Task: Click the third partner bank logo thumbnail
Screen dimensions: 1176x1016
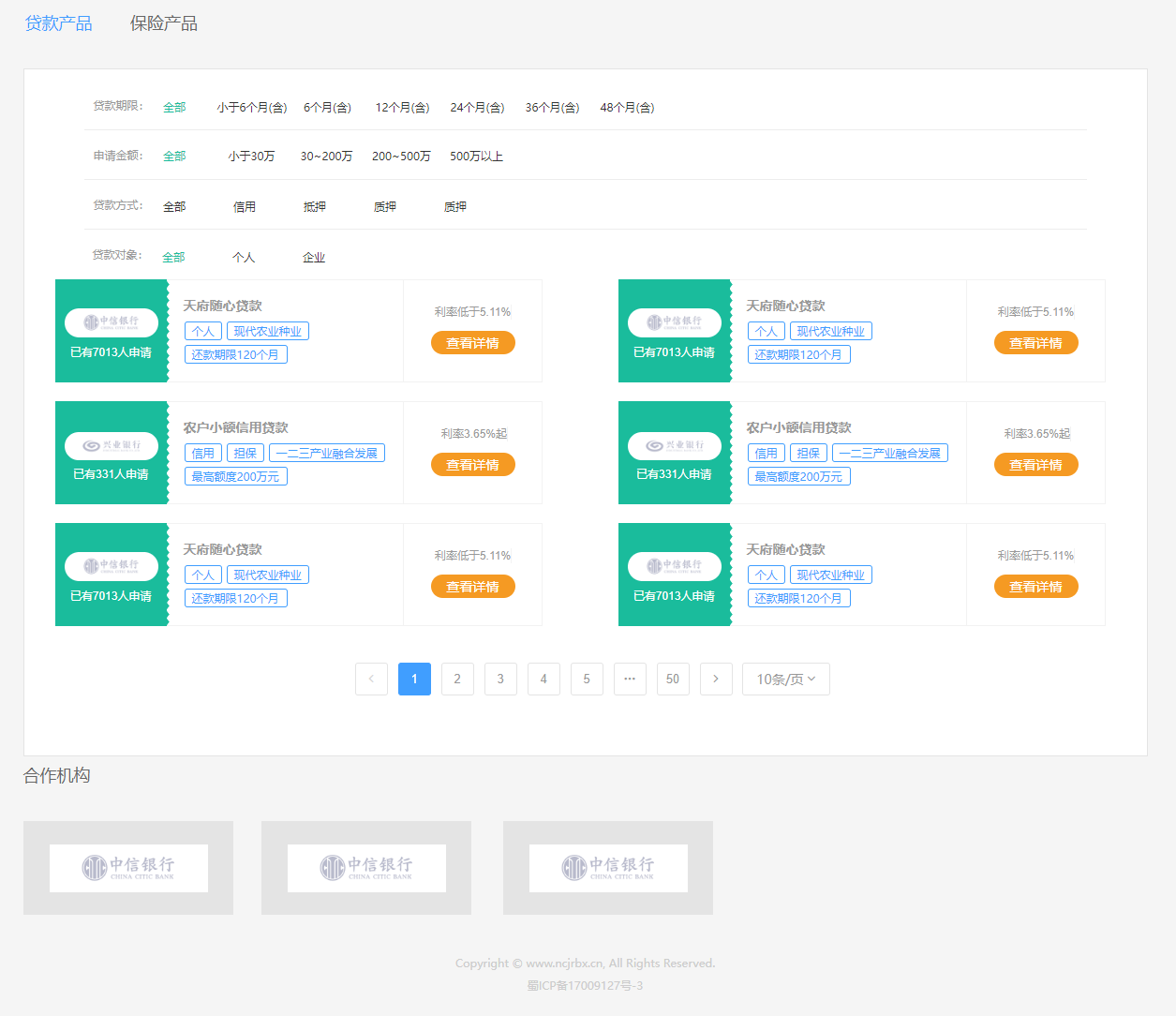Action: click(608, 868)
